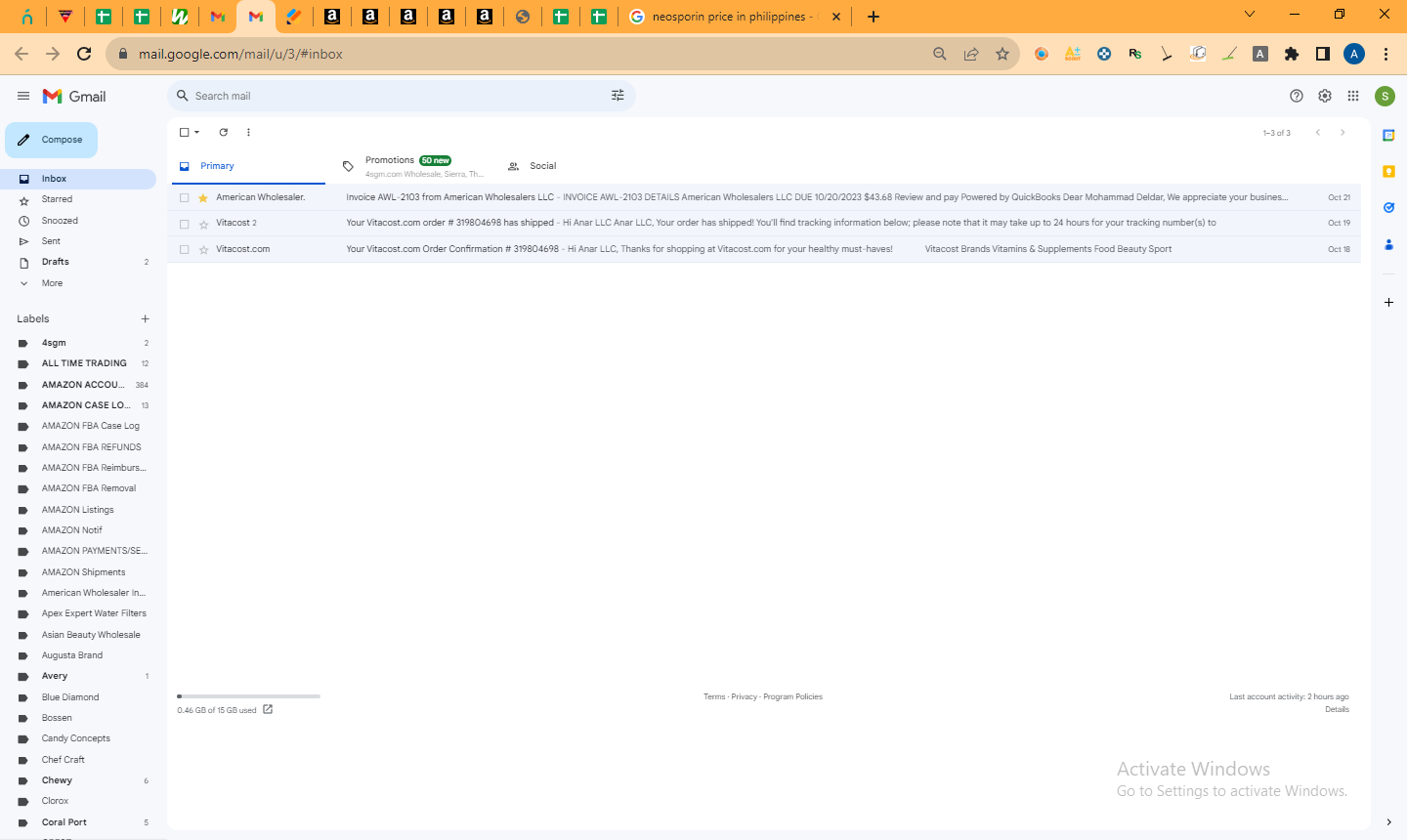Screen dimensions: 1407x840
Task: Open the Drafts folder
Action: coord(78,262)
